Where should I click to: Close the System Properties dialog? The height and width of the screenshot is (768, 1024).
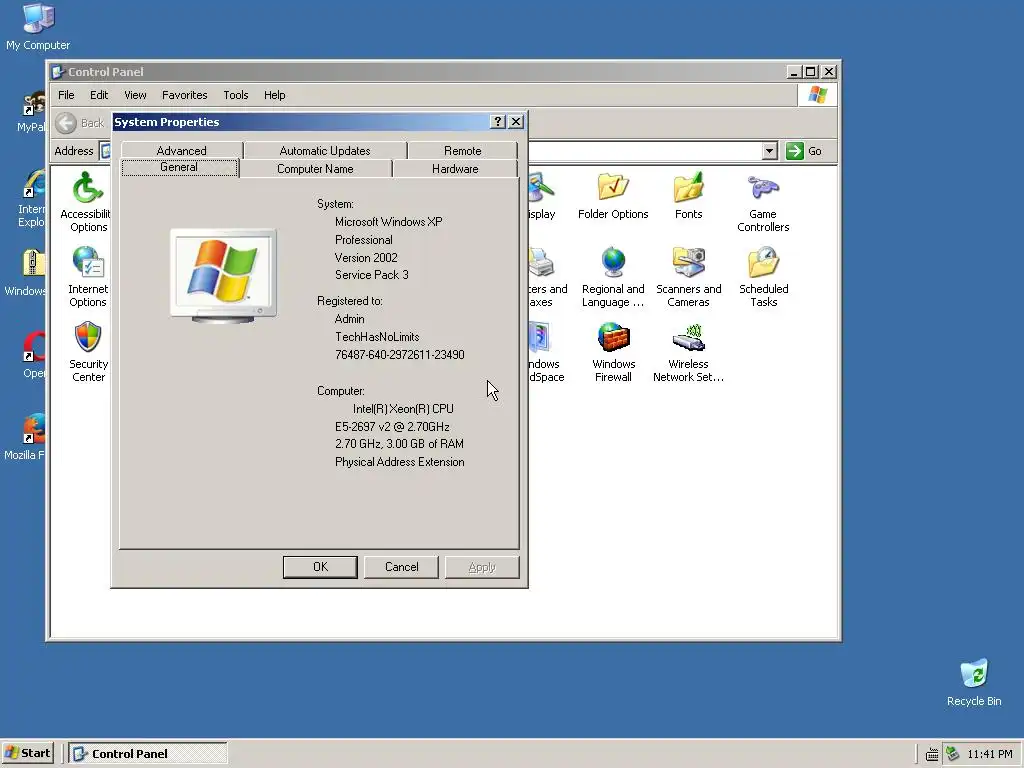click(516, 121)
